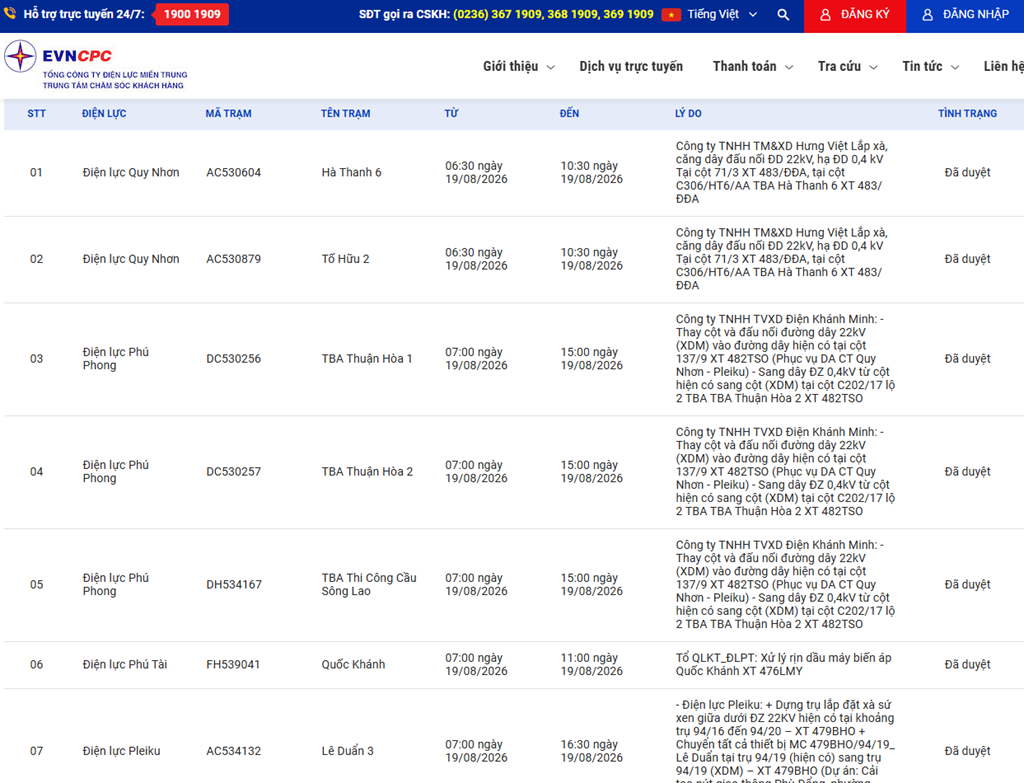Select station code AC530879

pyautogui.click(x=234, y=259)
